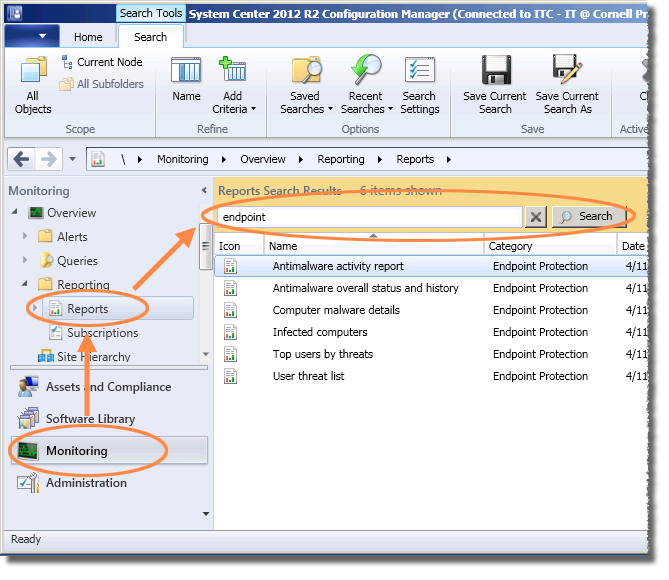The image size is (669, 580).
Task: Select the Subscriptions node in the tree
Action: (93, 333)
